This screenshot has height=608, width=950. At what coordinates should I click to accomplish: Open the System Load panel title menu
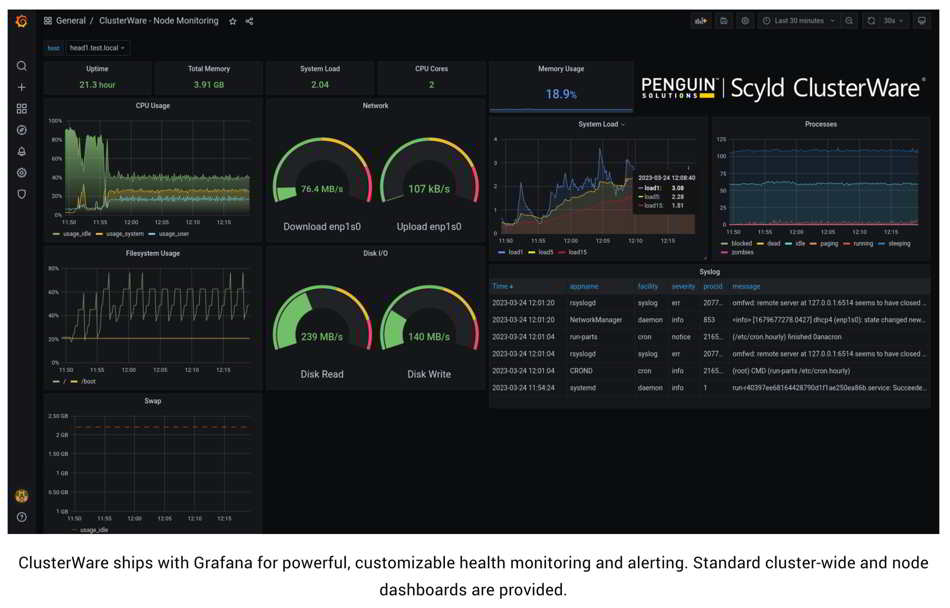pyautogui.click(x=601, y=125)
